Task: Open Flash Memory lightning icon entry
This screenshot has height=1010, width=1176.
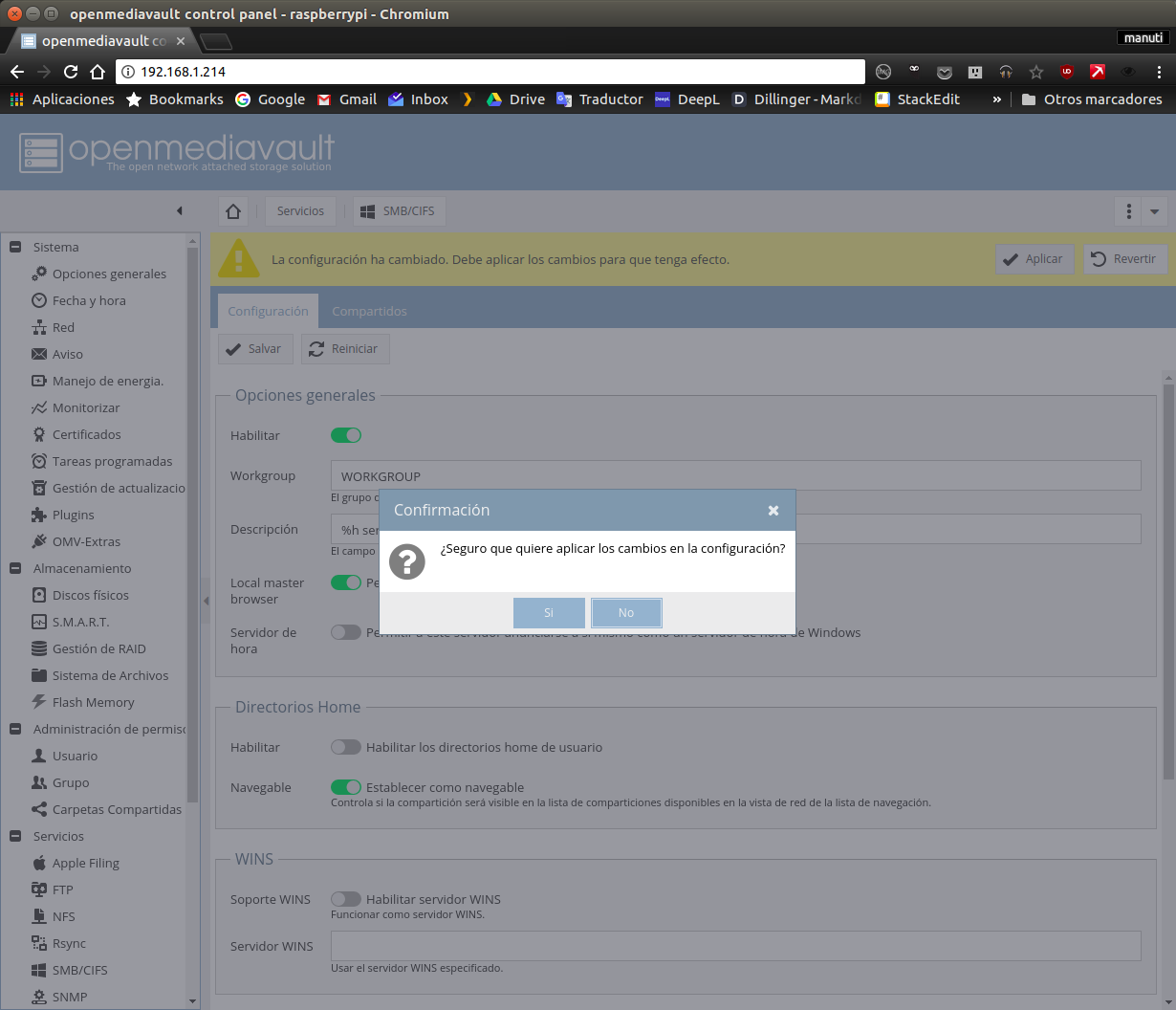Action: coord(39,702)
